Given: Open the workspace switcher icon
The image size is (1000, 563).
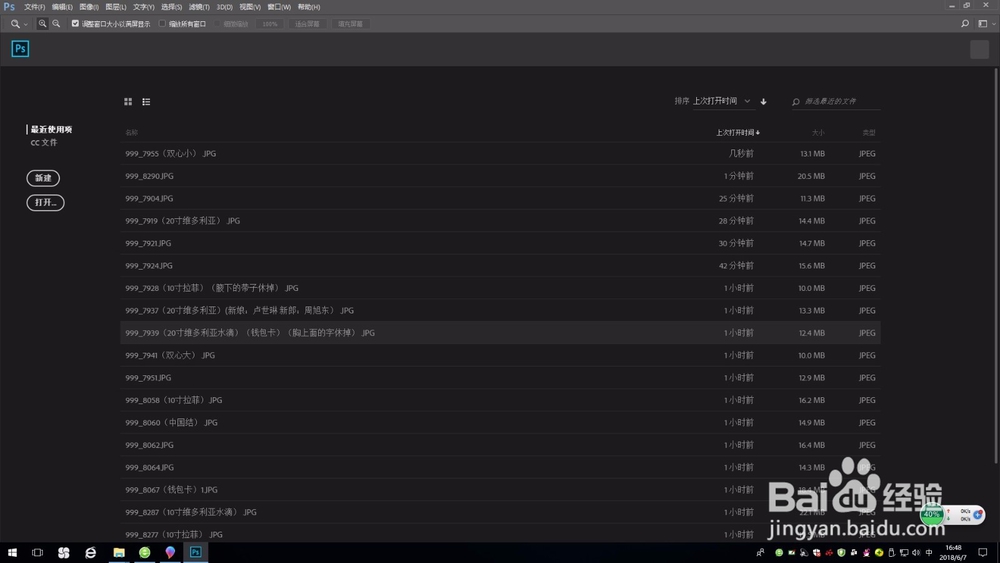Looking at the screenshot, I should [x=983, y=24].
